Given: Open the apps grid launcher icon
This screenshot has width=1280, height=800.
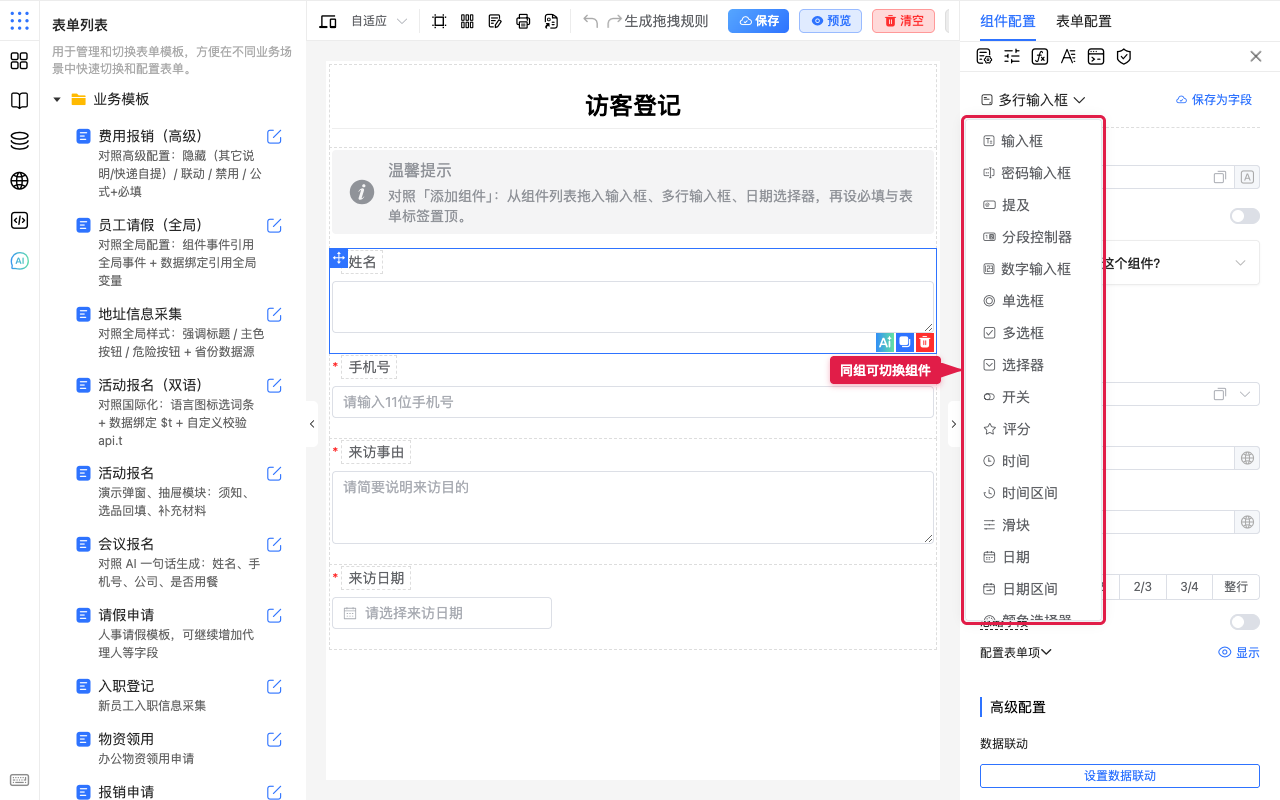Looking at the screenshot, I should click(x=19, y=21).
